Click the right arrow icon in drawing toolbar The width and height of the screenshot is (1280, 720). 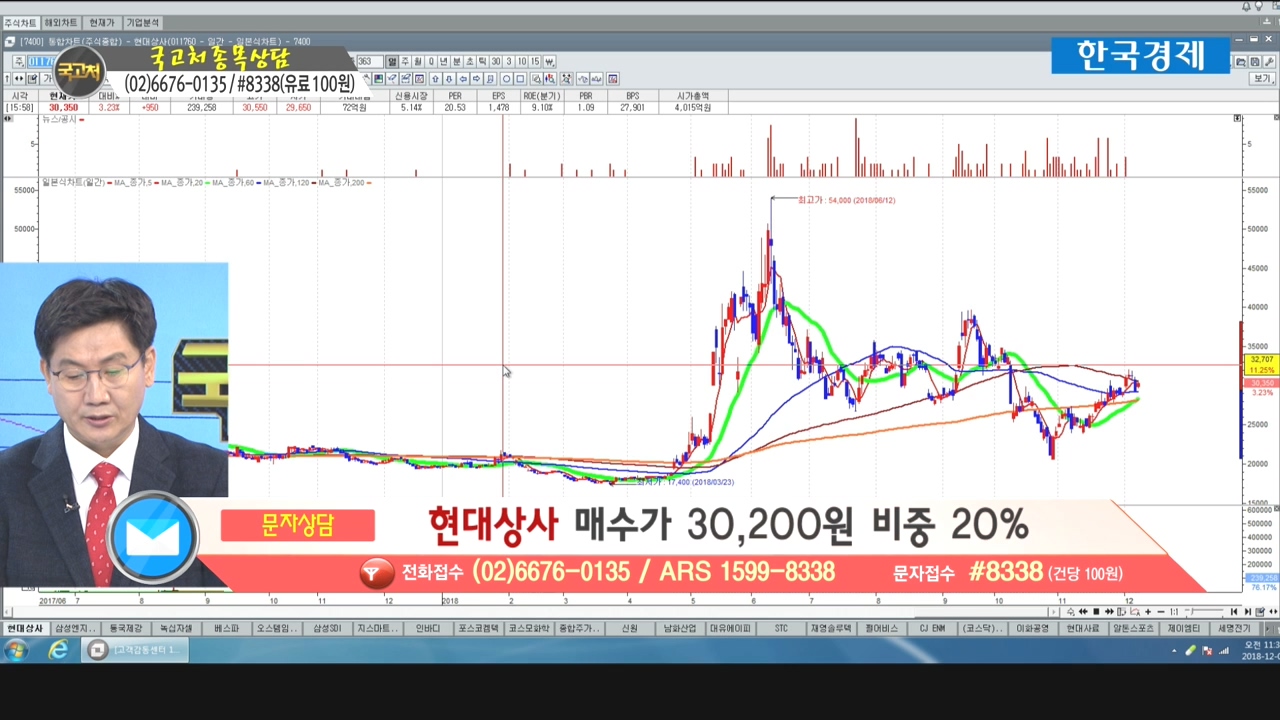[476, 79]
